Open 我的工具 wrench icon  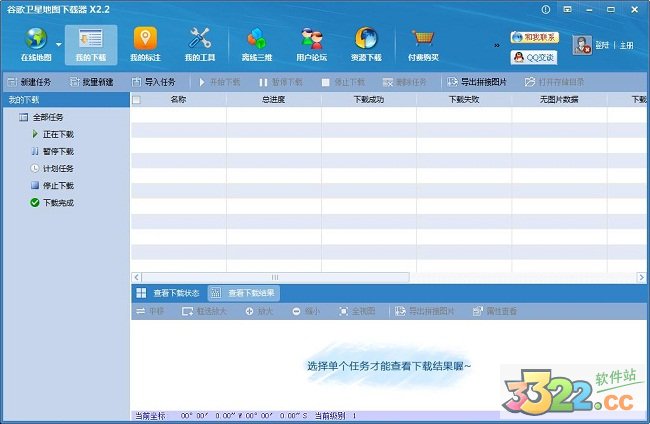(200, 44)
